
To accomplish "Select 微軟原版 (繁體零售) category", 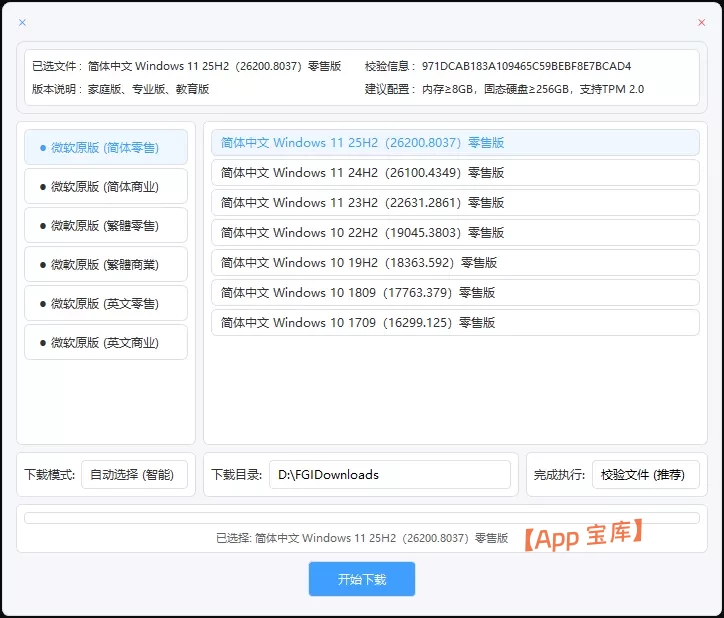I will (106, 225).
